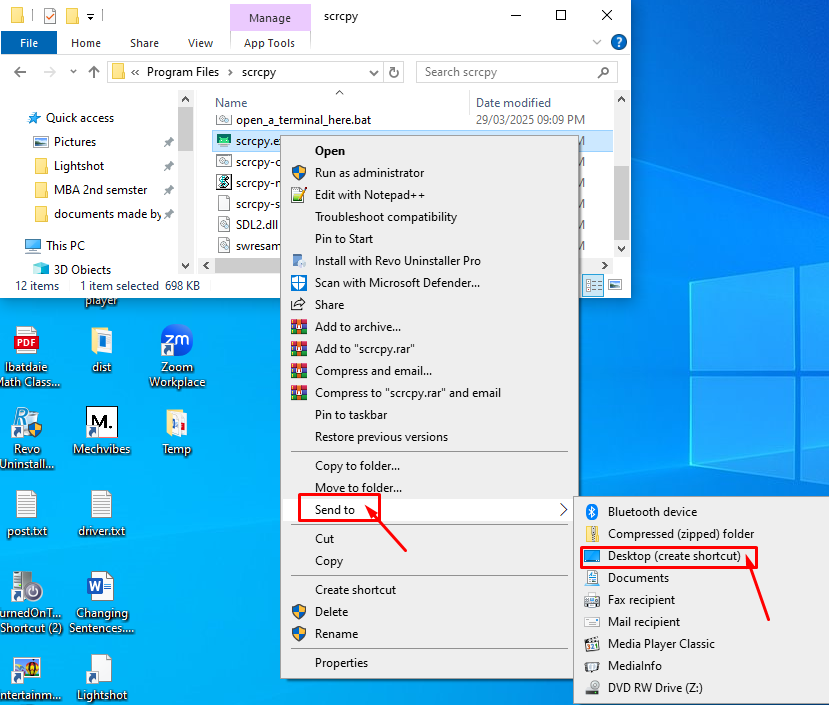Select This PC in navigation pane

[66, 245]
